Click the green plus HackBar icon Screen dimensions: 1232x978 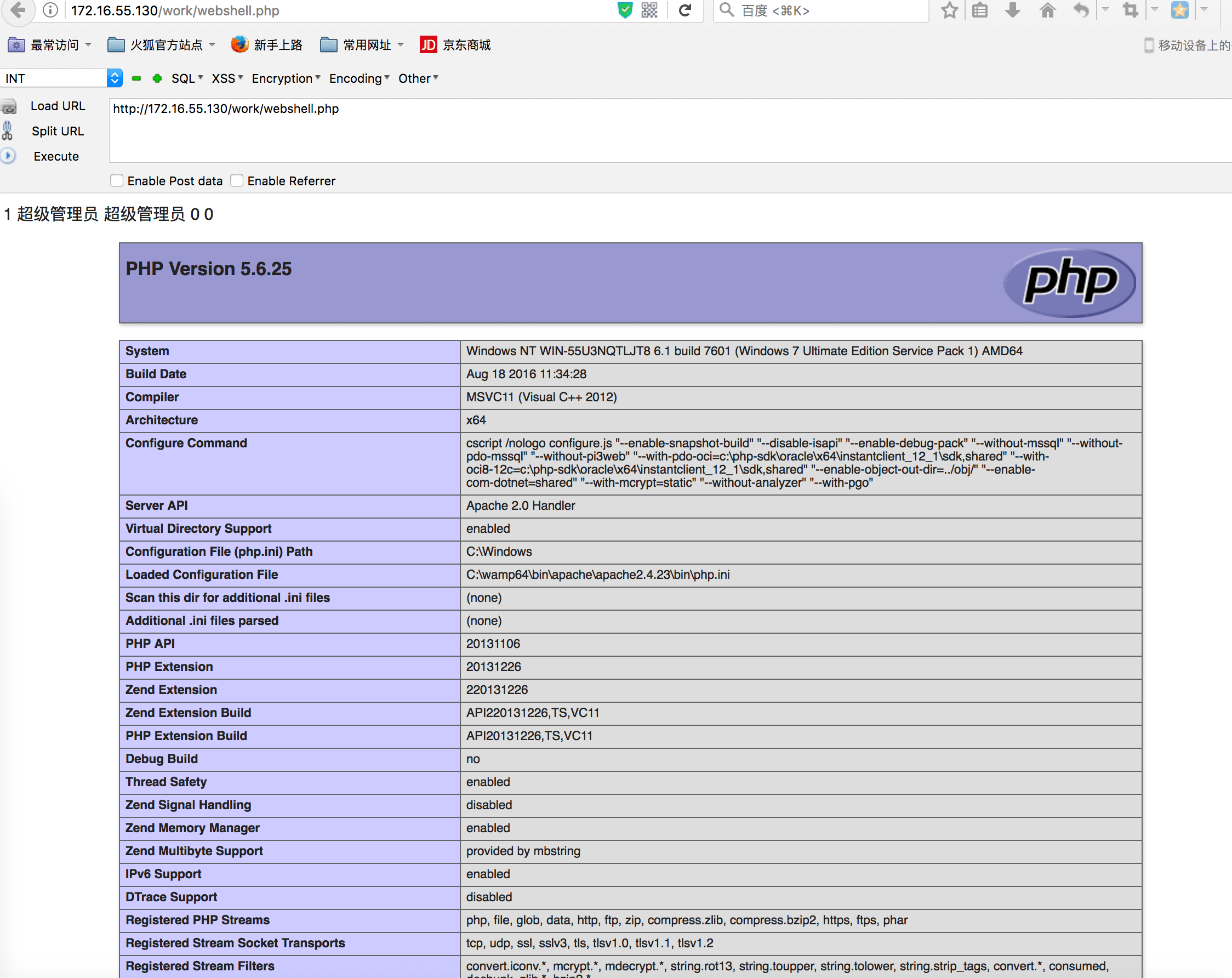tap(157, 78)
